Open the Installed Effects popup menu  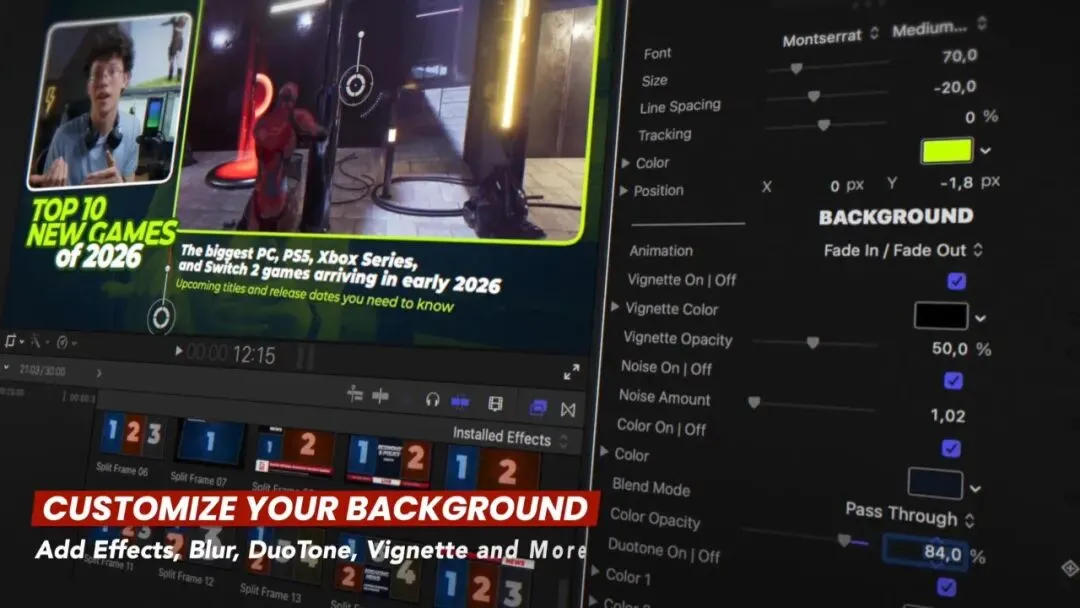(x=510, y=437)
